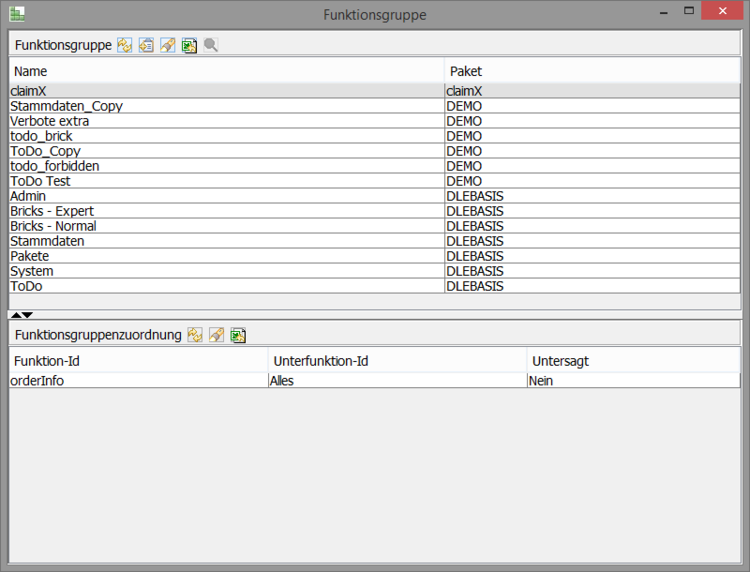Viewport: 750px width, 572px height.
Task: Open the window icon in title bar
Action: 17,14
